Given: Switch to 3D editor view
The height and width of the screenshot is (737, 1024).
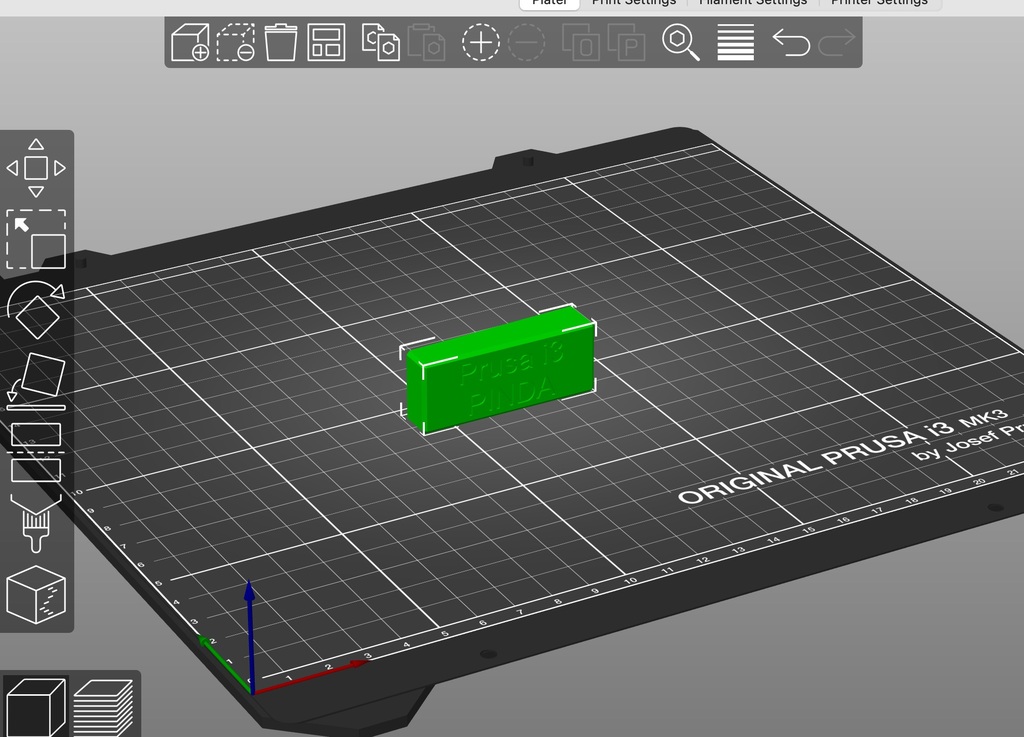Looking at the screenshot, I should (x=35, y=708).
